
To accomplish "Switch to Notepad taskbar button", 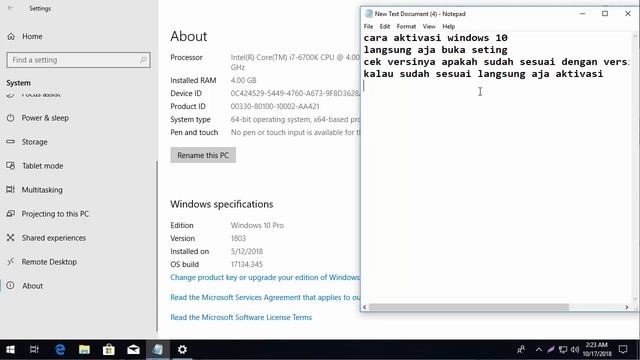I will click(158, 349).
